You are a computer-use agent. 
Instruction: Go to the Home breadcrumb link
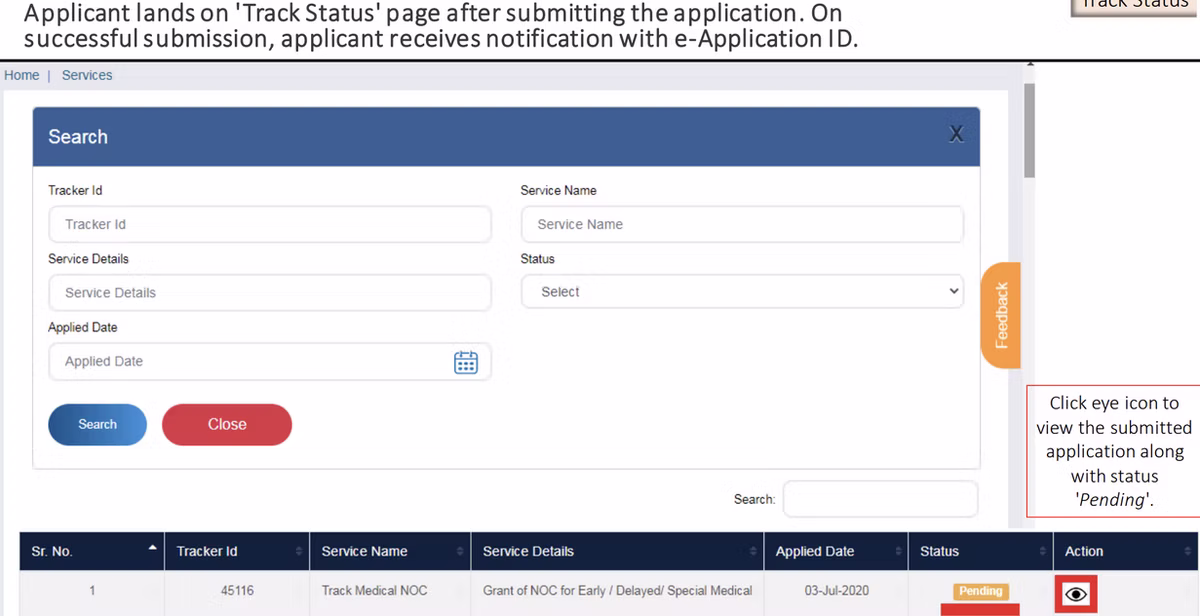pos(21,75)
